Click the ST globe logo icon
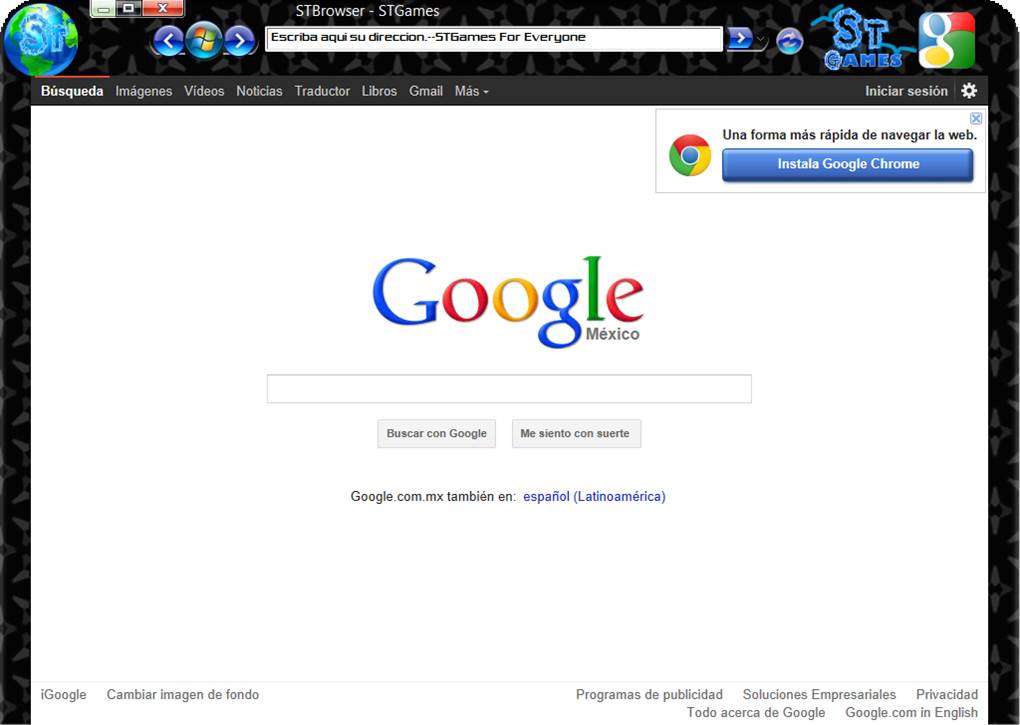This screenshot has width=1020, height=725. pos(40,40)
